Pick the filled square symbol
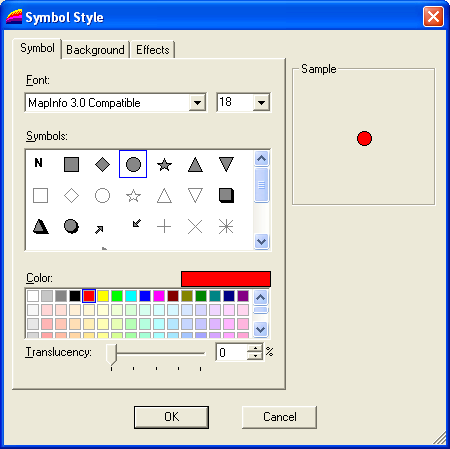The height and width of the screenshot is (449, 450). pyautogui.click(x=71, y=164)
